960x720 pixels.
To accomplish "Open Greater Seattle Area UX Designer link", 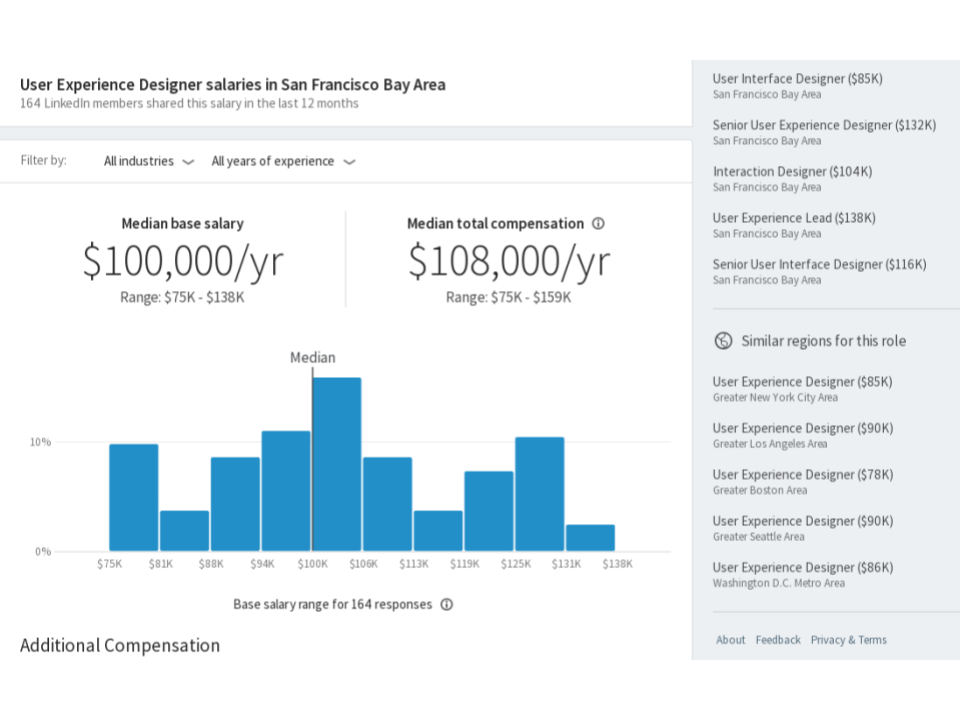I will click(x=803, y=528).
